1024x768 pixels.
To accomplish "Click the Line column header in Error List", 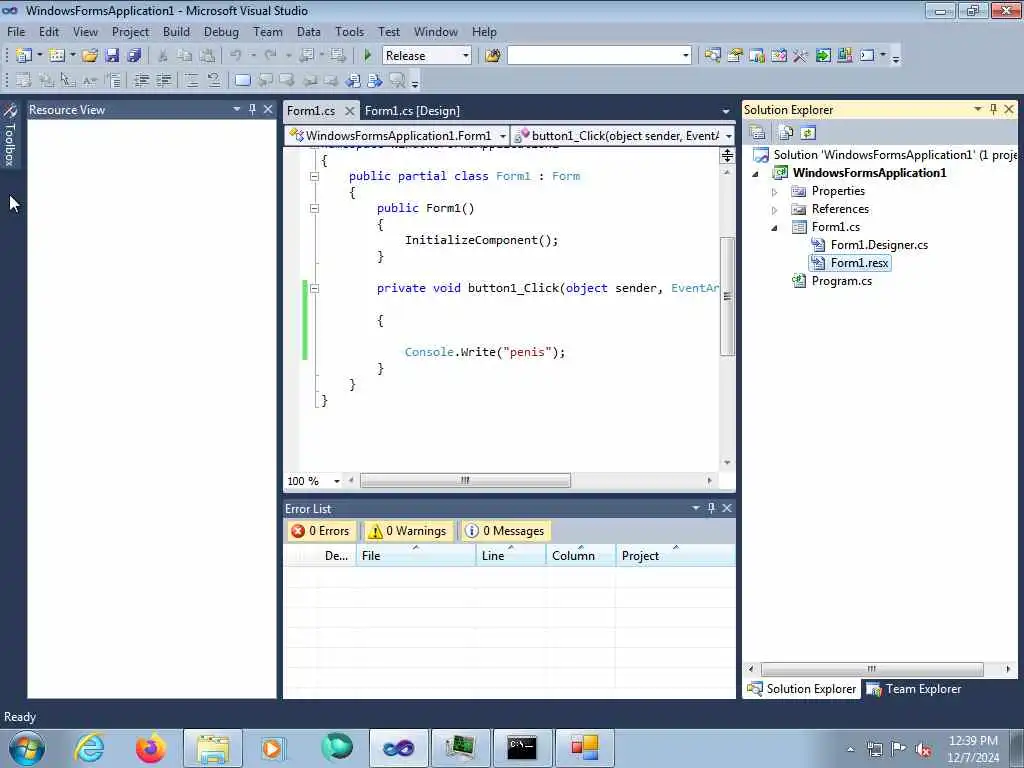I will tap(511, 556).
